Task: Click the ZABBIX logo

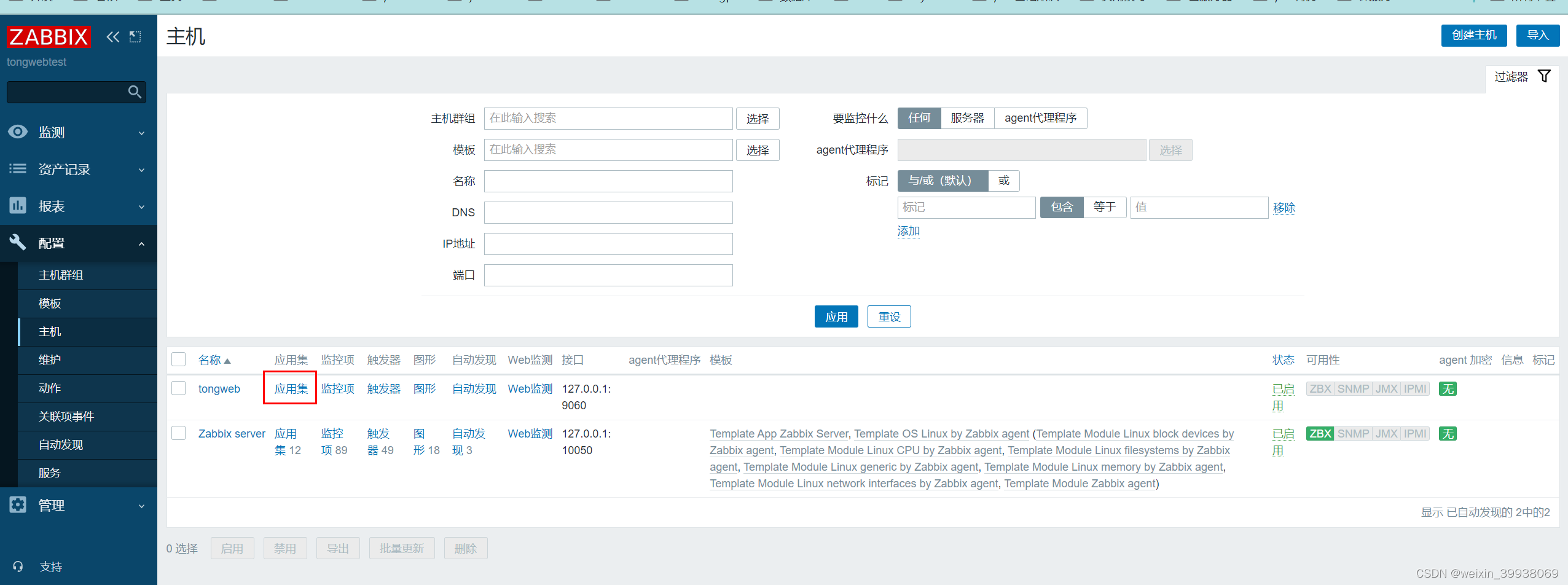Action: (49, 37)
